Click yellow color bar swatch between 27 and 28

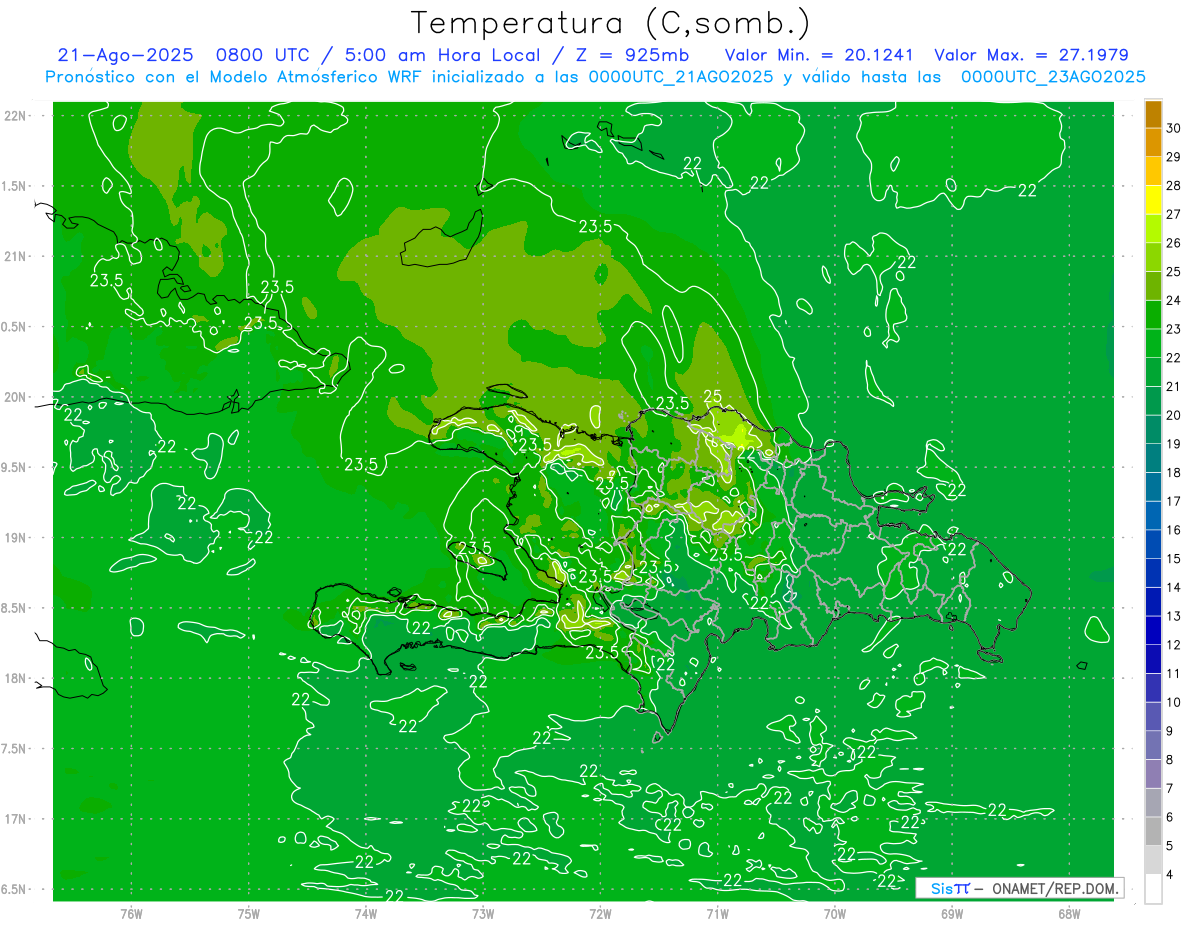click(1153, 200)
